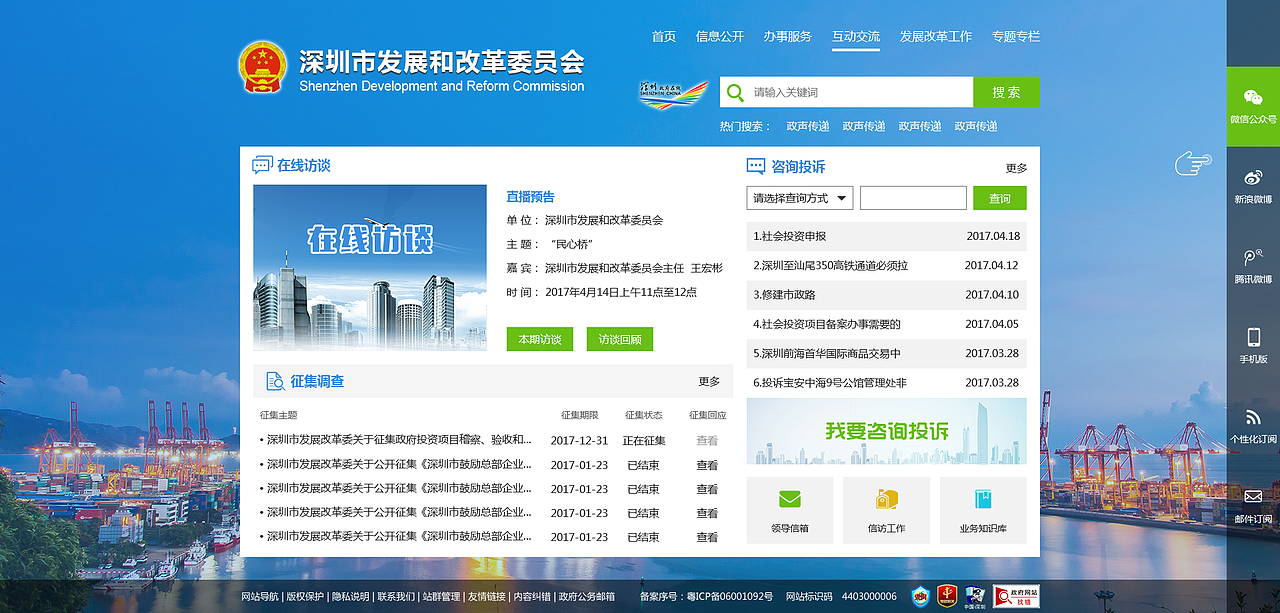Click the query text field beside 查询
Screen dimensions: 1280x613
point(913,198)
